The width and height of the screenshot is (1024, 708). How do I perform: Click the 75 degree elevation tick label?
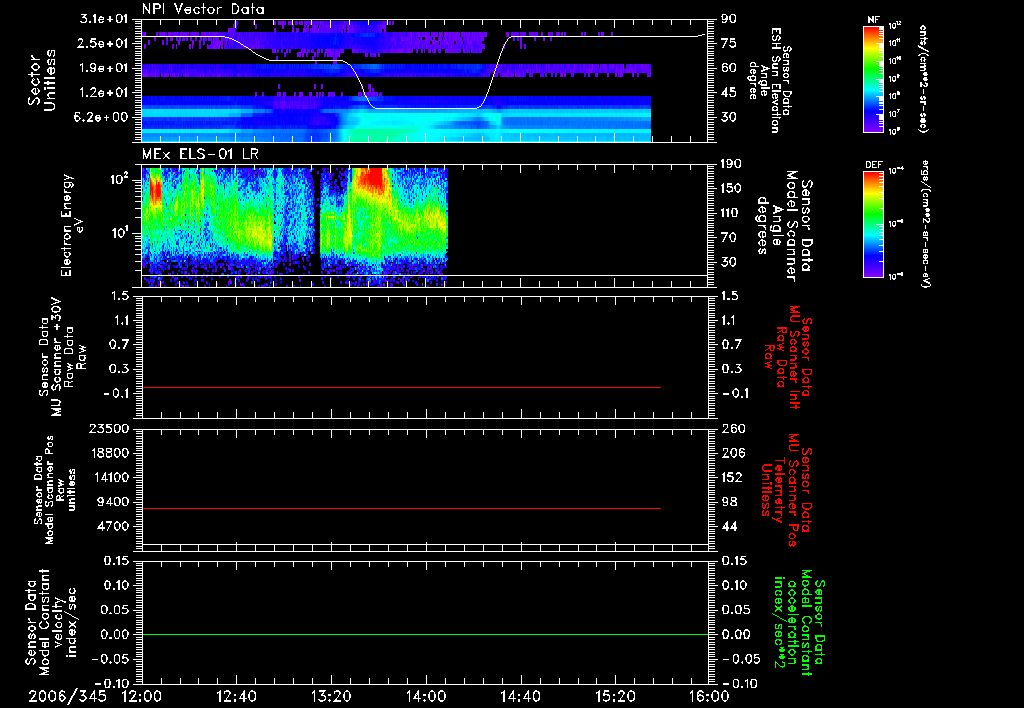729,43
